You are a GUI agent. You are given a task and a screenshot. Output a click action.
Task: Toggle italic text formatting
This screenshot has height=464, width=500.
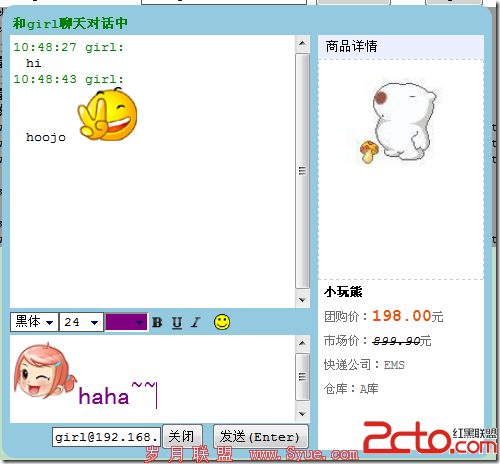[196, 322]
